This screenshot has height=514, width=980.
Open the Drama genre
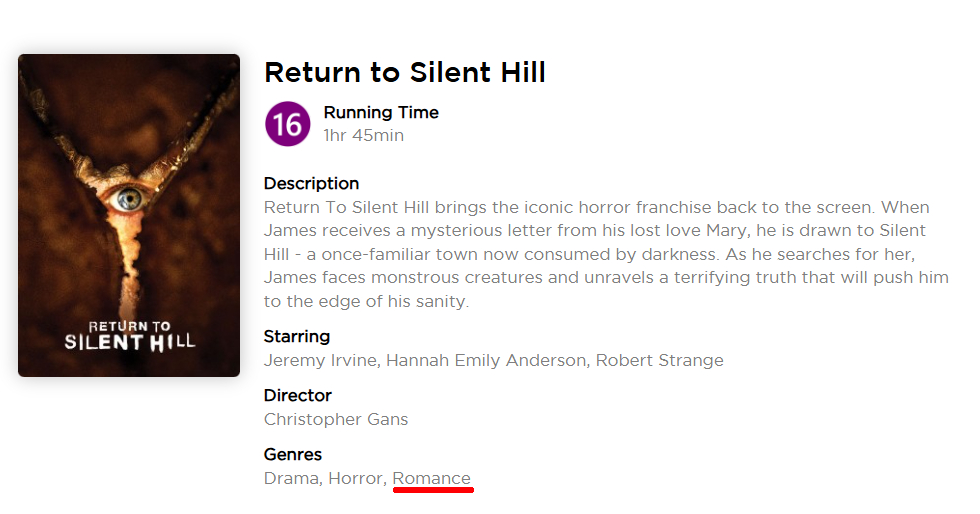point(289,478)
